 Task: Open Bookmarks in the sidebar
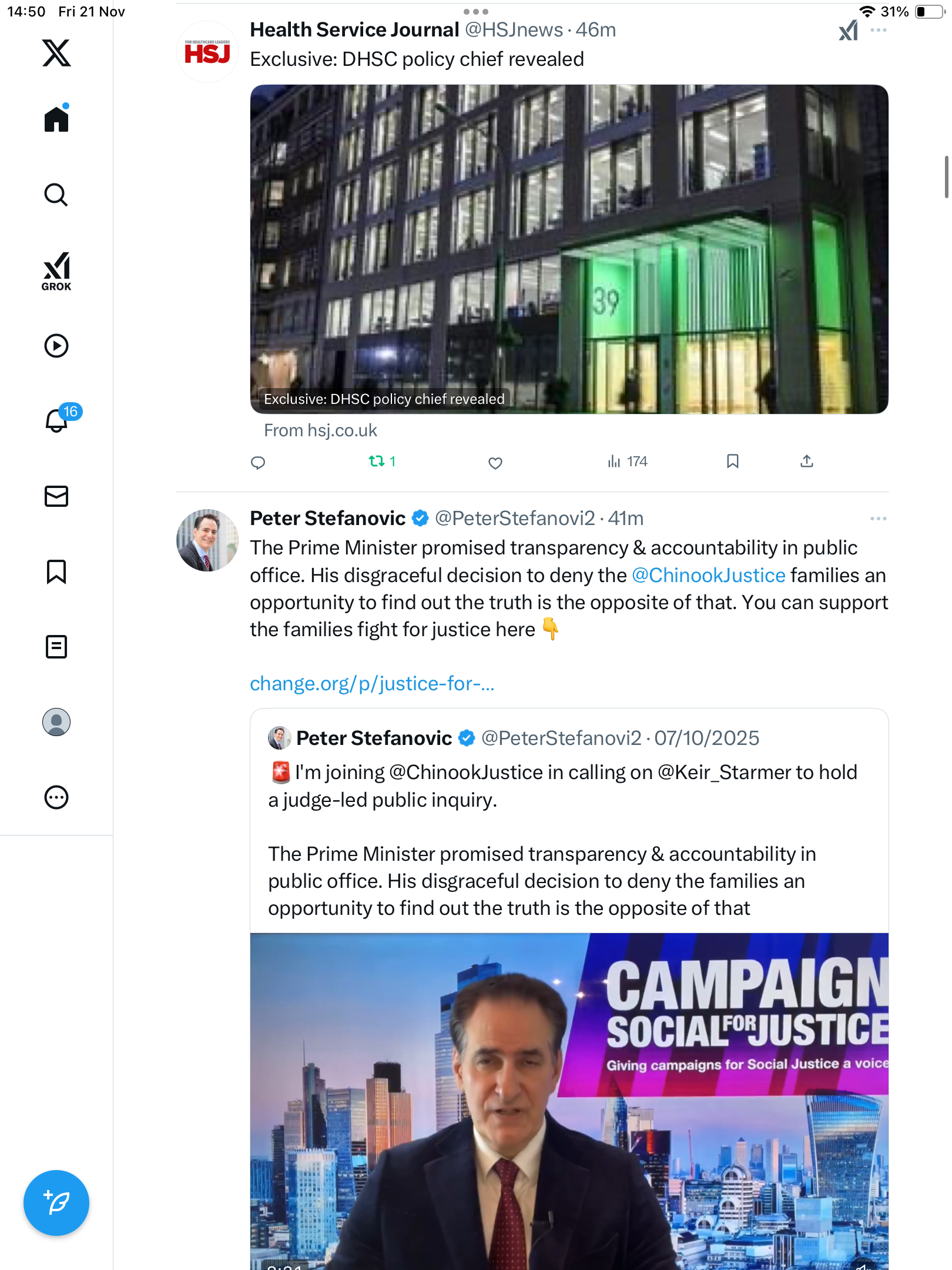(x=56, y=571)
